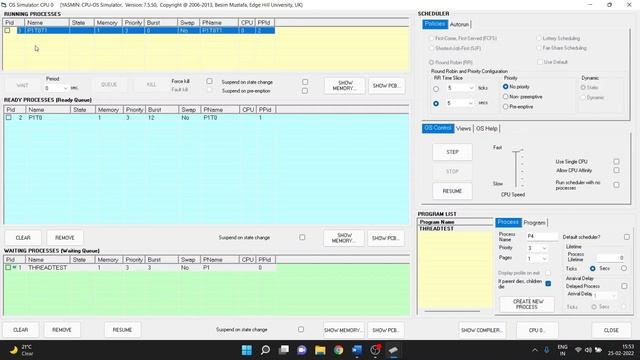The height and width of the screenshot is (360, 640).
Task: Click the volume icon in system tray
Action: tap(588, 350)
